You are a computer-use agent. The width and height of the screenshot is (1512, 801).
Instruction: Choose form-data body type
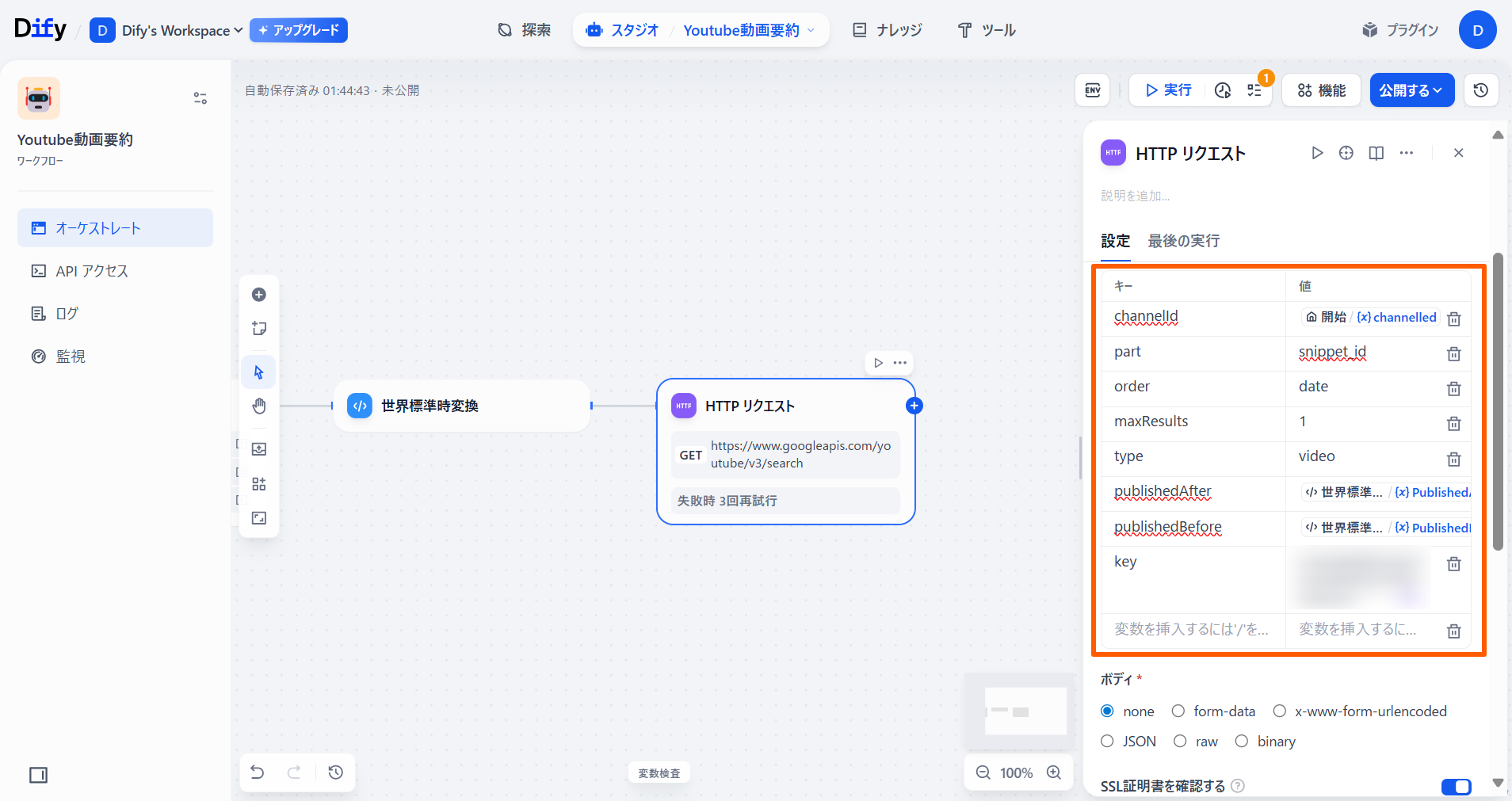[x=1178, y=711]
